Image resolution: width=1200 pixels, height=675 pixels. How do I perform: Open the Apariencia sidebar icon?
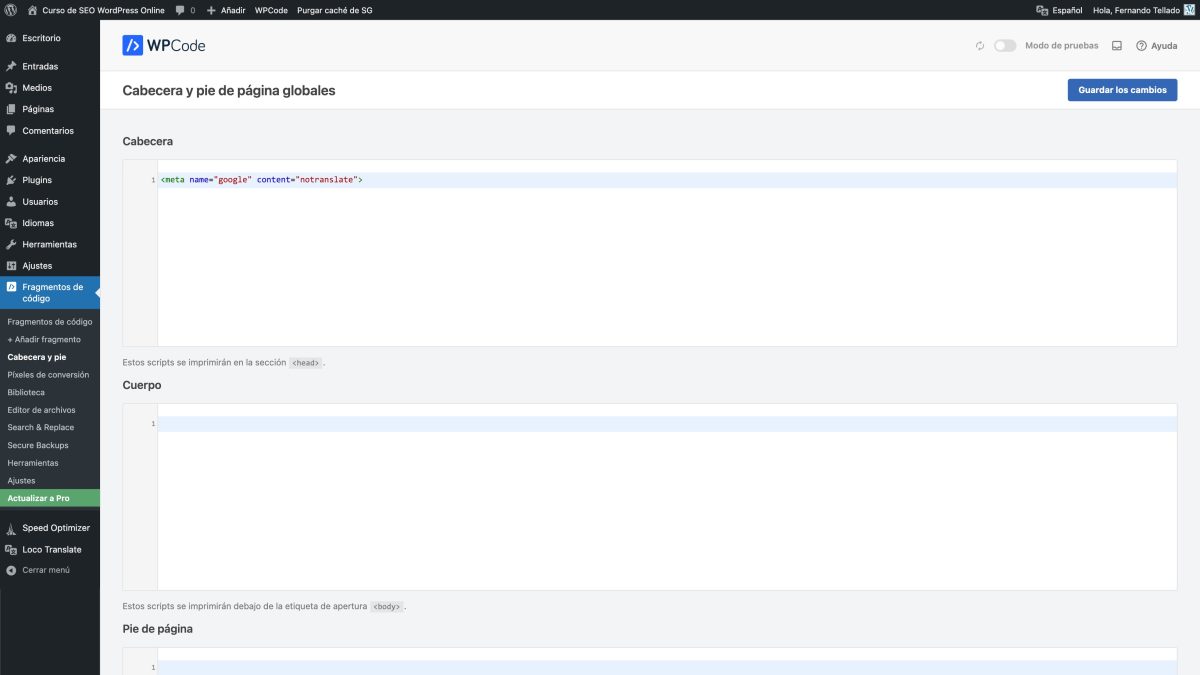9,158
